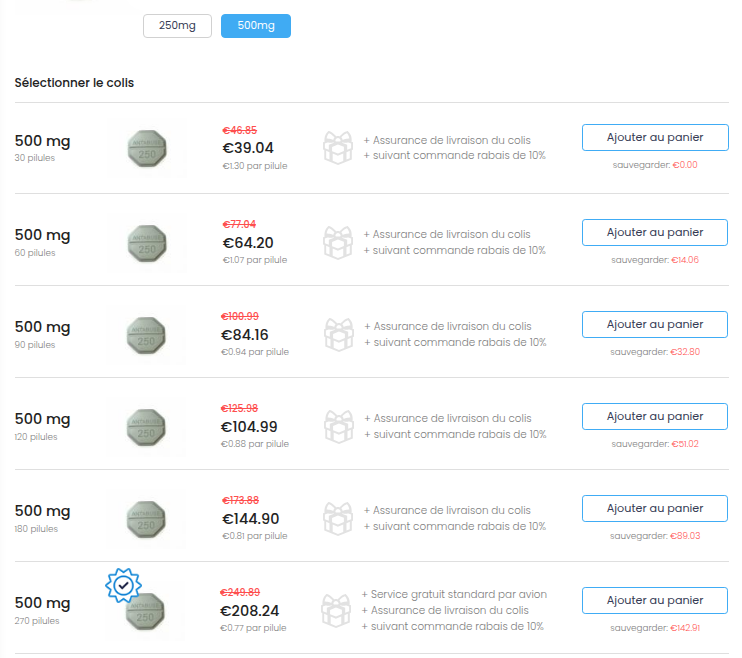The image size is (742, 658).
Task: Click the €39.04 price of 30 pilules
Action: (x=247, y=148)
